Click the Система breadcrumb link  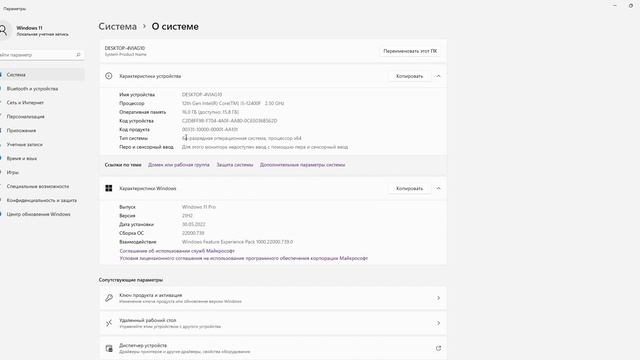[x=118, y=27]
